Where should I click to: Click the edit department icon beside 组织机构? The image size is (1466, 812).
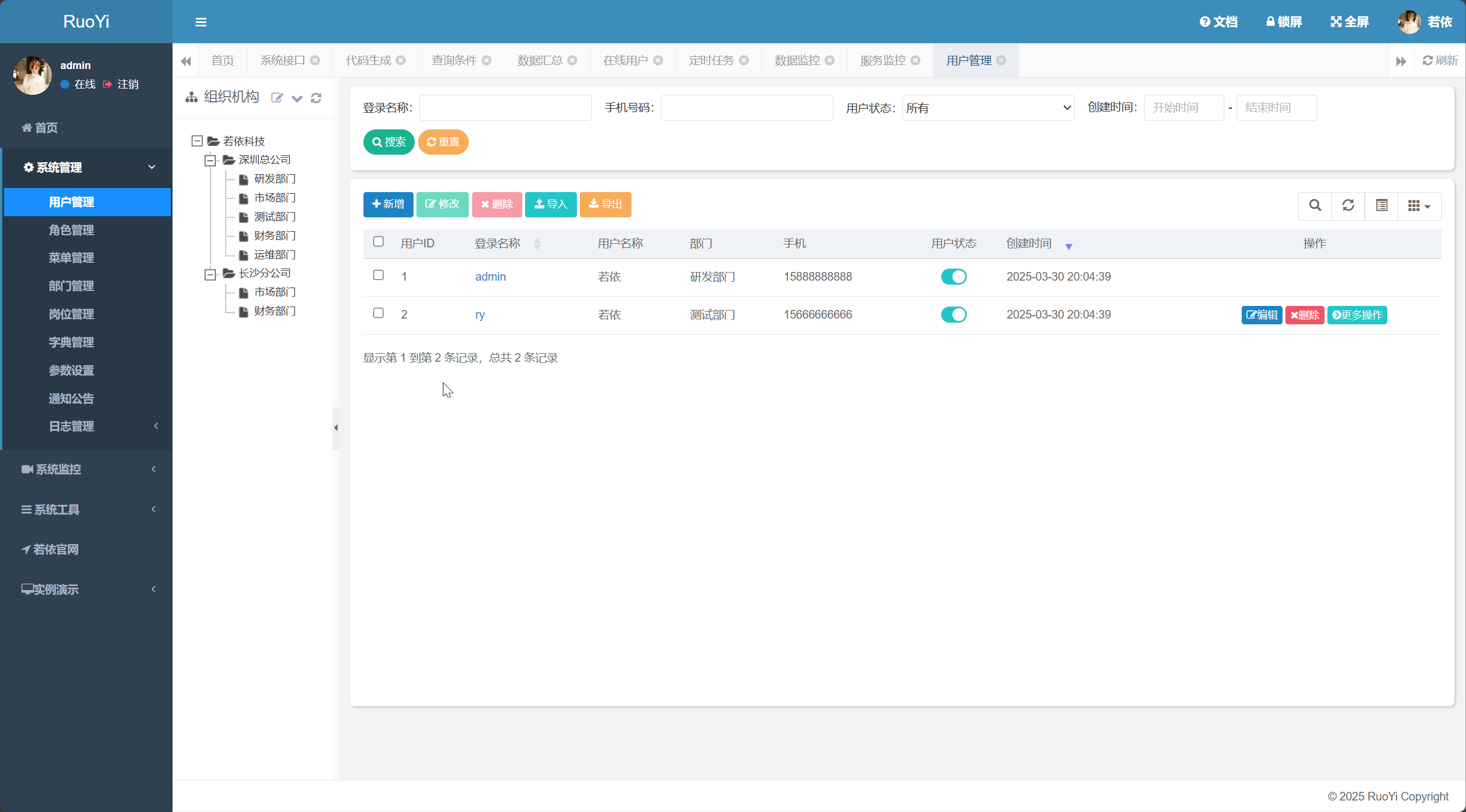click(277, 98)
